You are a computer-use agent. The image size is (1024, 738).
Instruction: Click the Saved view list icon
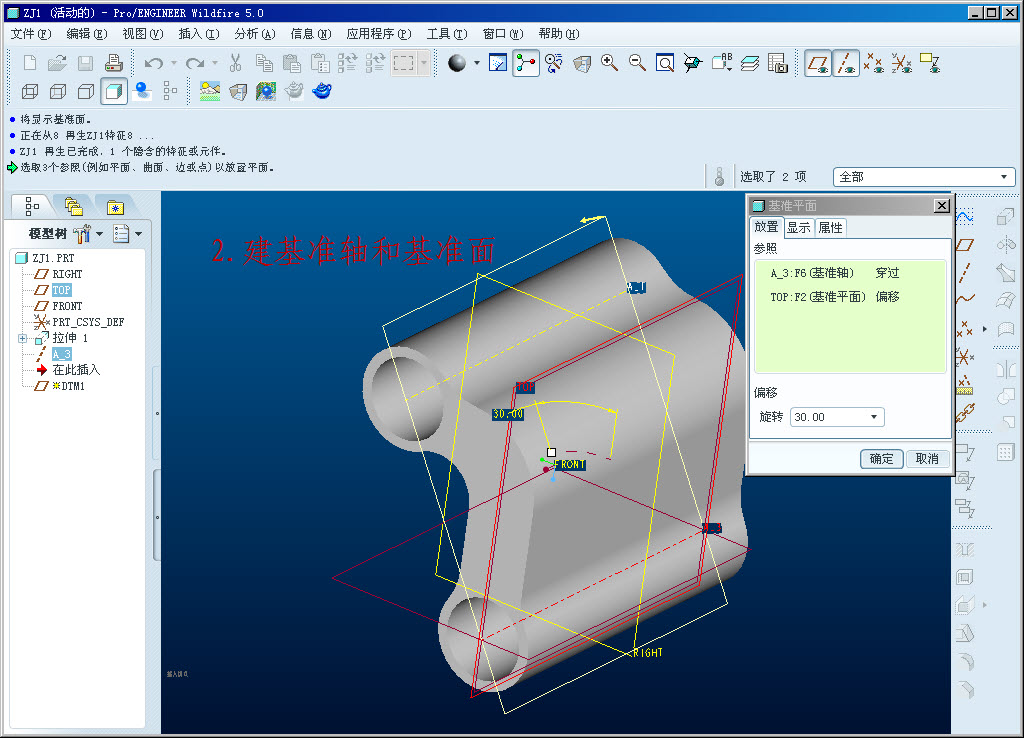(x=722, y=63)
